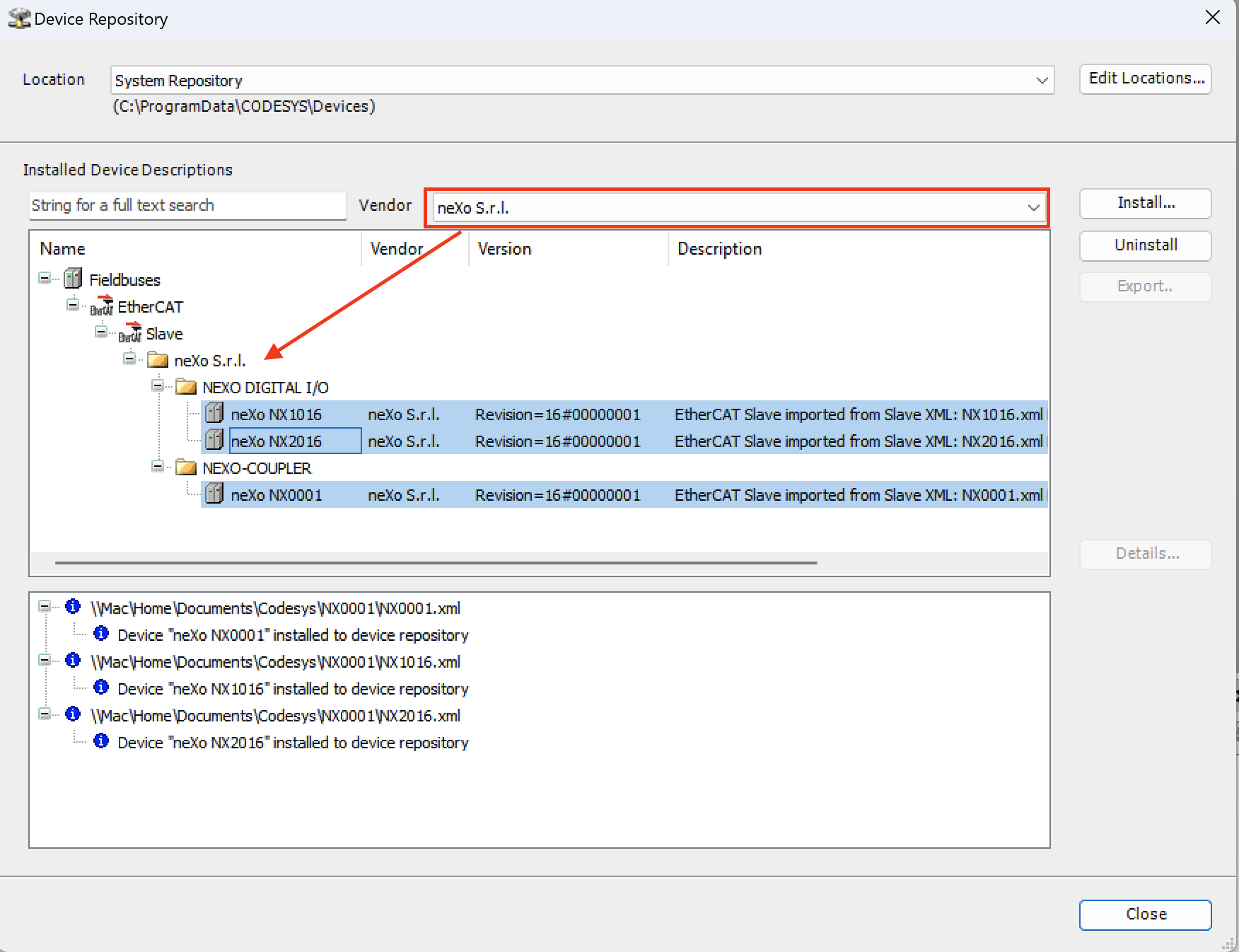This screenshot has height=952, width=1239.
Task: Click the NX2016.xml description cell
Action: point(859,441)
